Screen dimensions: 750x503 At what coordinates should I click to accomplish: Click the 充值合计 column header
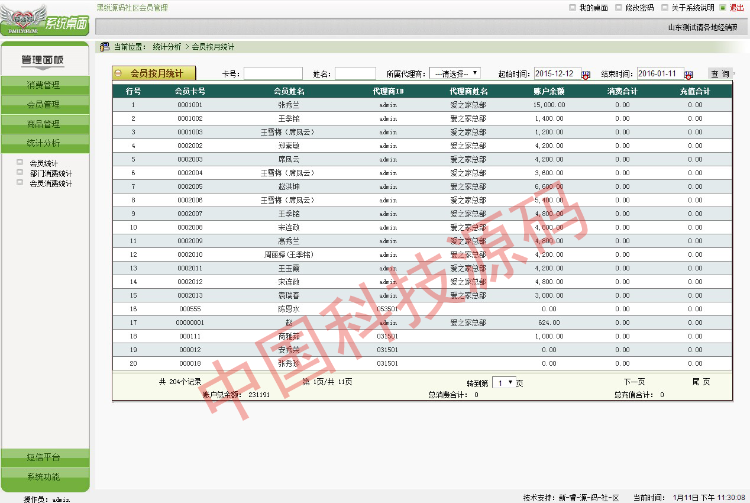coord(695,91)
